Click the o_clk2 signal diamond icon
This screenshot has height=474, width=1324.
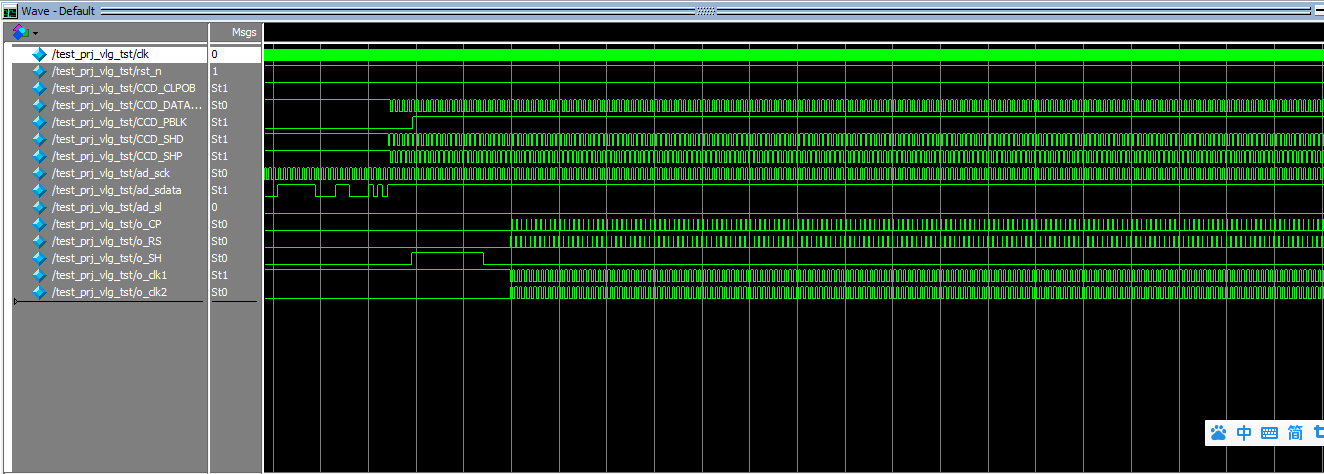click(40, 292)
